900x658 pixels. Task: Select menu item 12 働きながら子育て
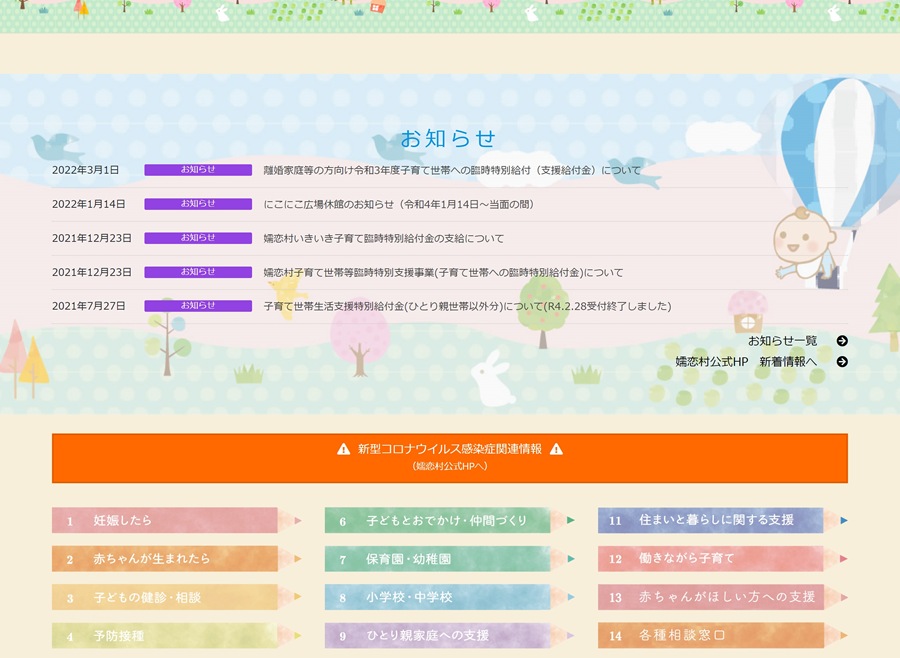pyautogui.click(x=711, y=559)
